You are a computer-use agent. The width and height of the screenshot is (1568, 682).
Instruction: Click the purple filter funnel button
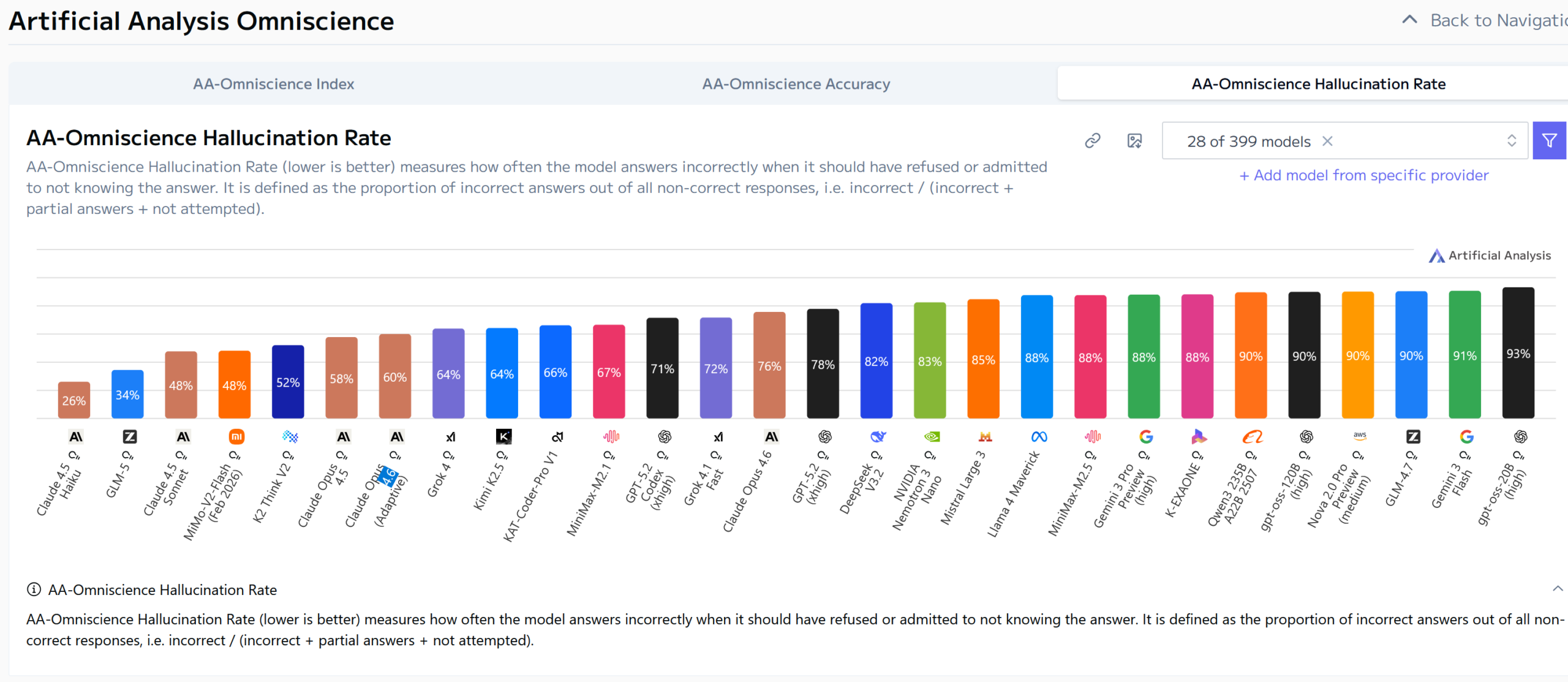tap(1549, 141)
